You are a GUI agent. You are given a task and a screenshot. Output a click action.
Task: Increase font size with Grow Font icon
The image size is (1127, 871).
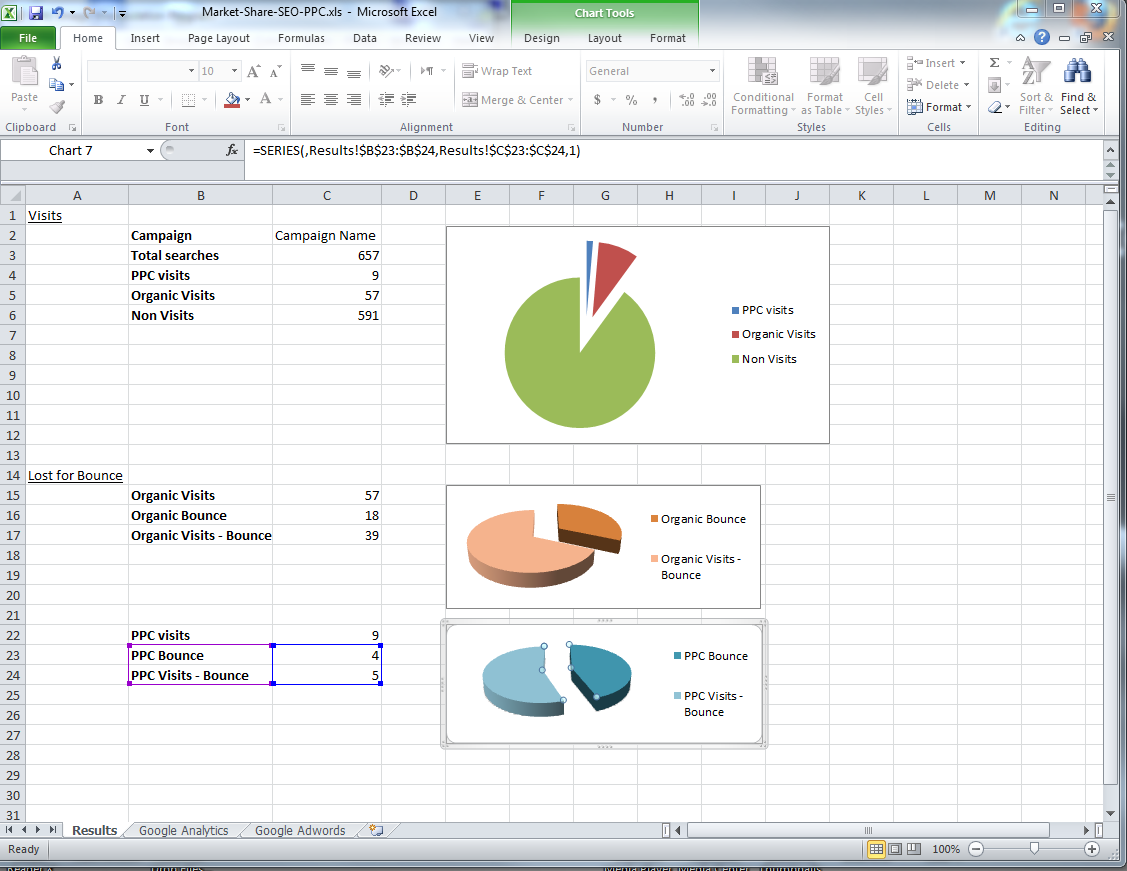[x=253, y=71]
